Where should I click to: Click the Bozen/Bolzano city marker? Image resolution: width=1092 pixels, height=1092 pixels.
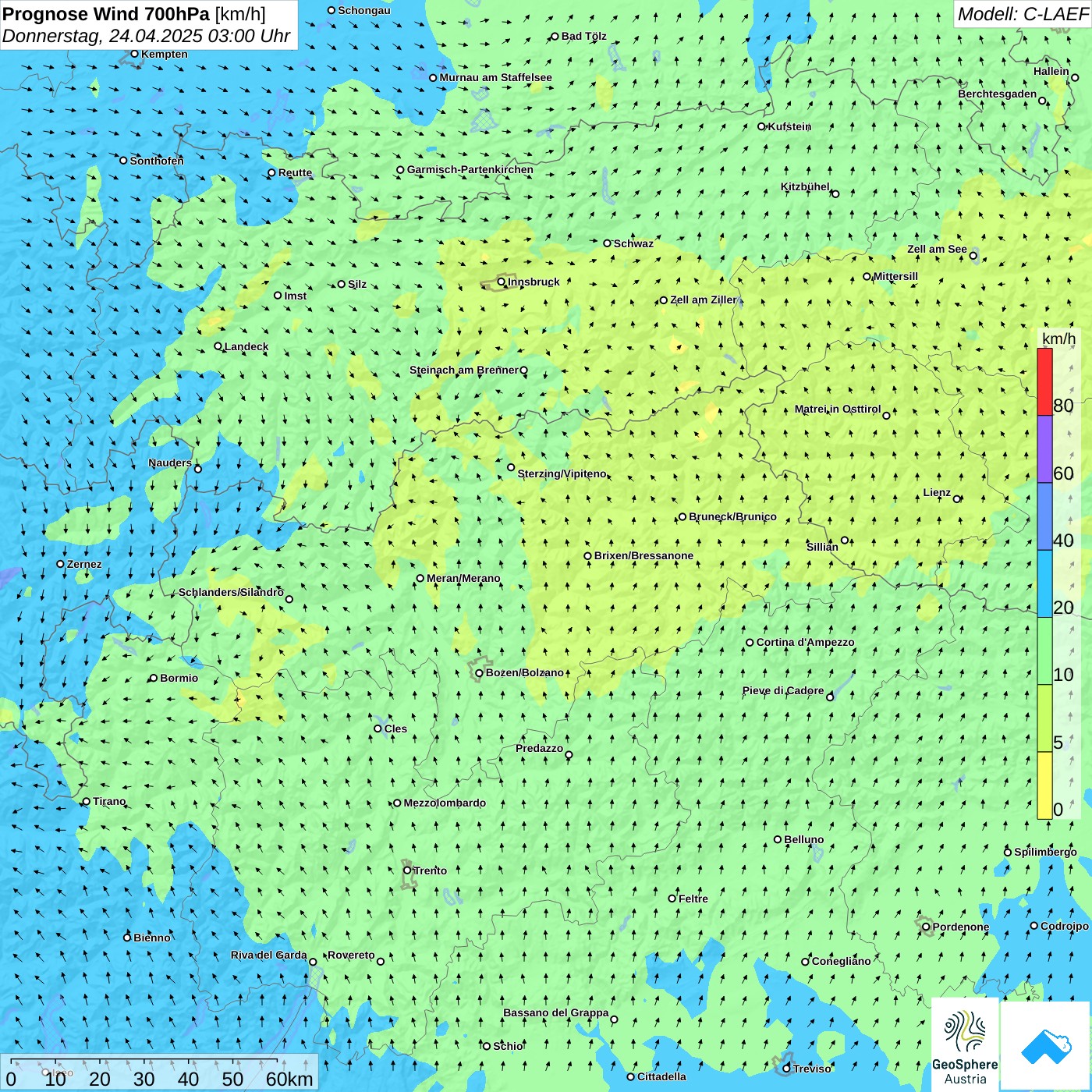tap(479, 673)
